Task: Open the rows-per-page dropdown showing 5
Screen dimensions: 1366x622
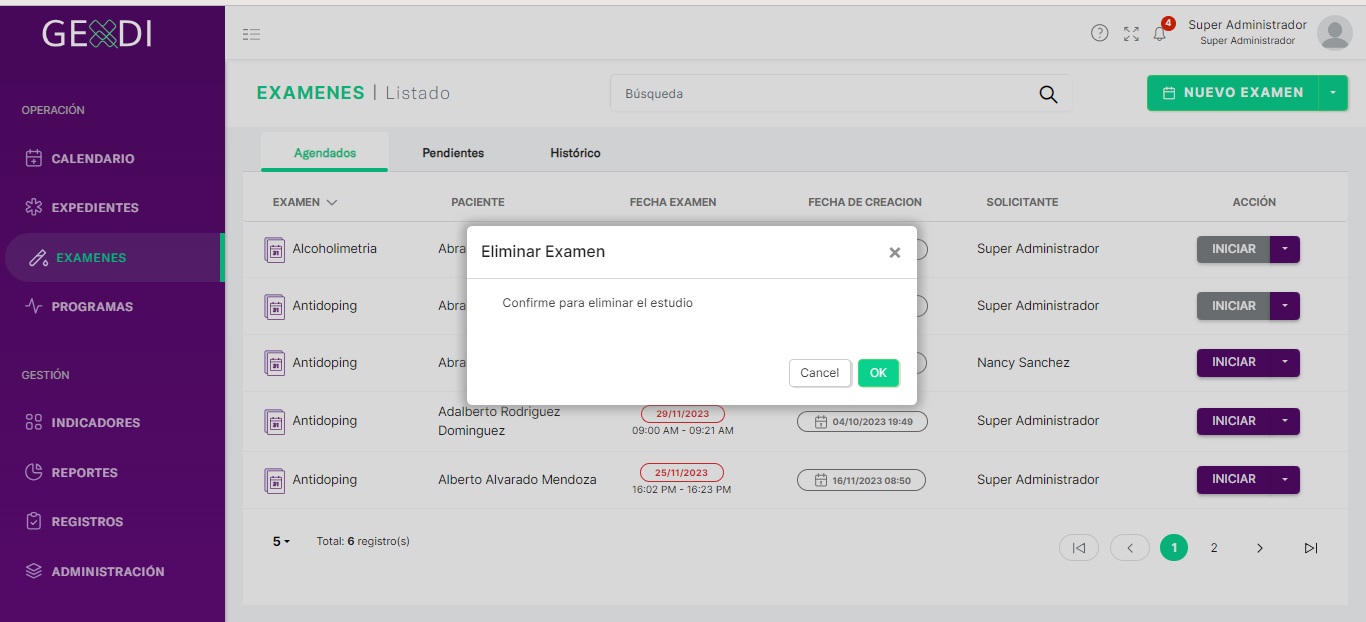Action: tap(281, 541)
